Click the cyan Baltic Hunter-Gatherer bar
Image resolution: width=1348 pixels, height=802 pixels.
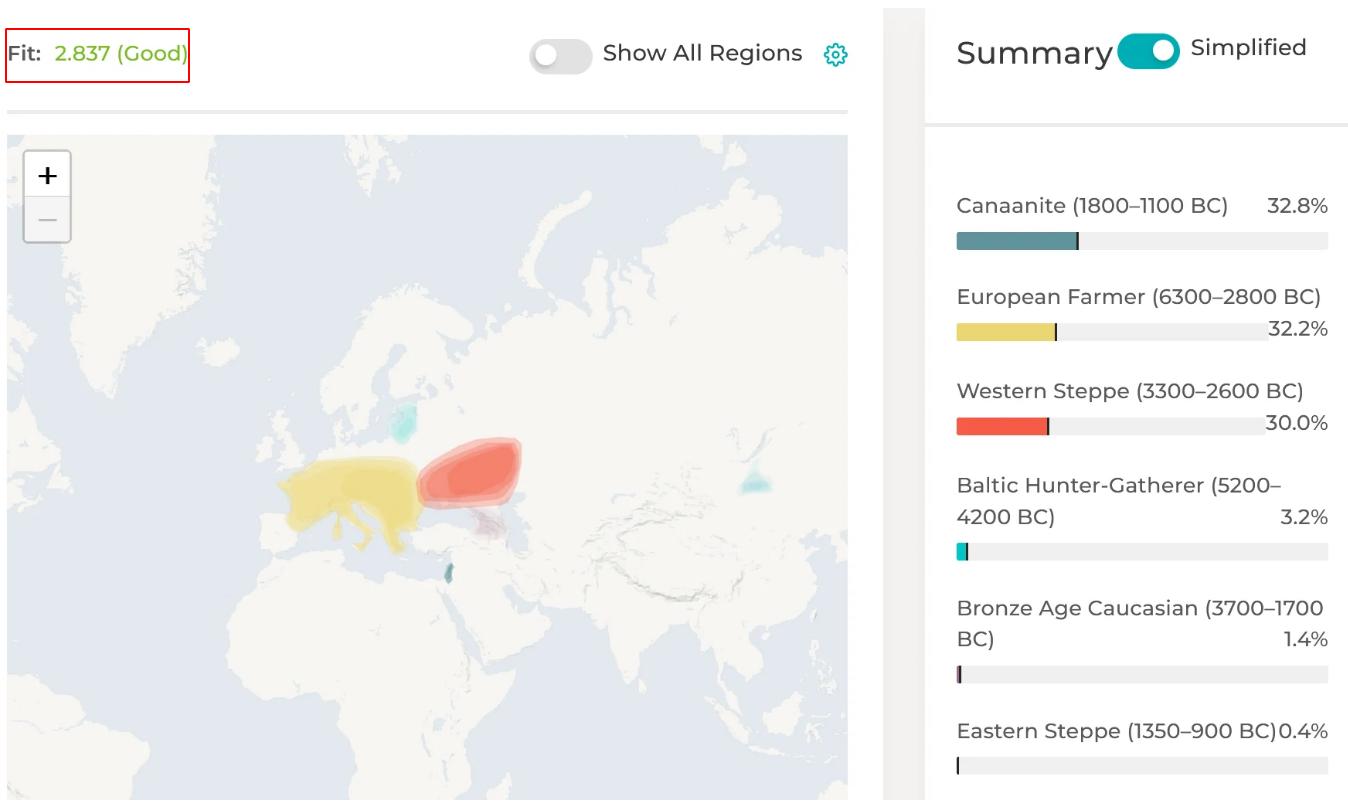pos(962,552)
